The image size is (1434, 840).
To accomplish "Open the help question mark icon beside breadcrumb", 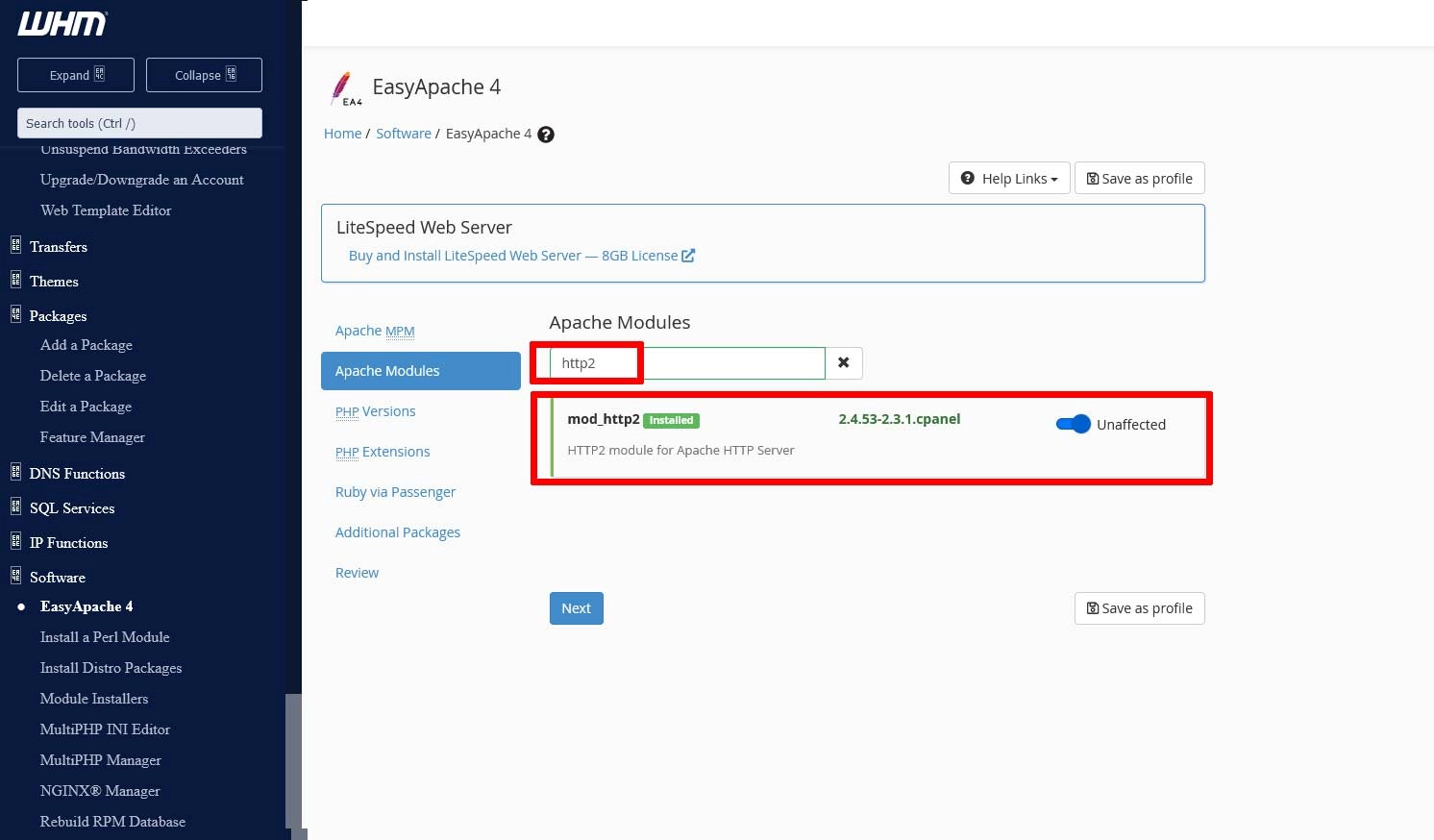I will tap(546, 135).
